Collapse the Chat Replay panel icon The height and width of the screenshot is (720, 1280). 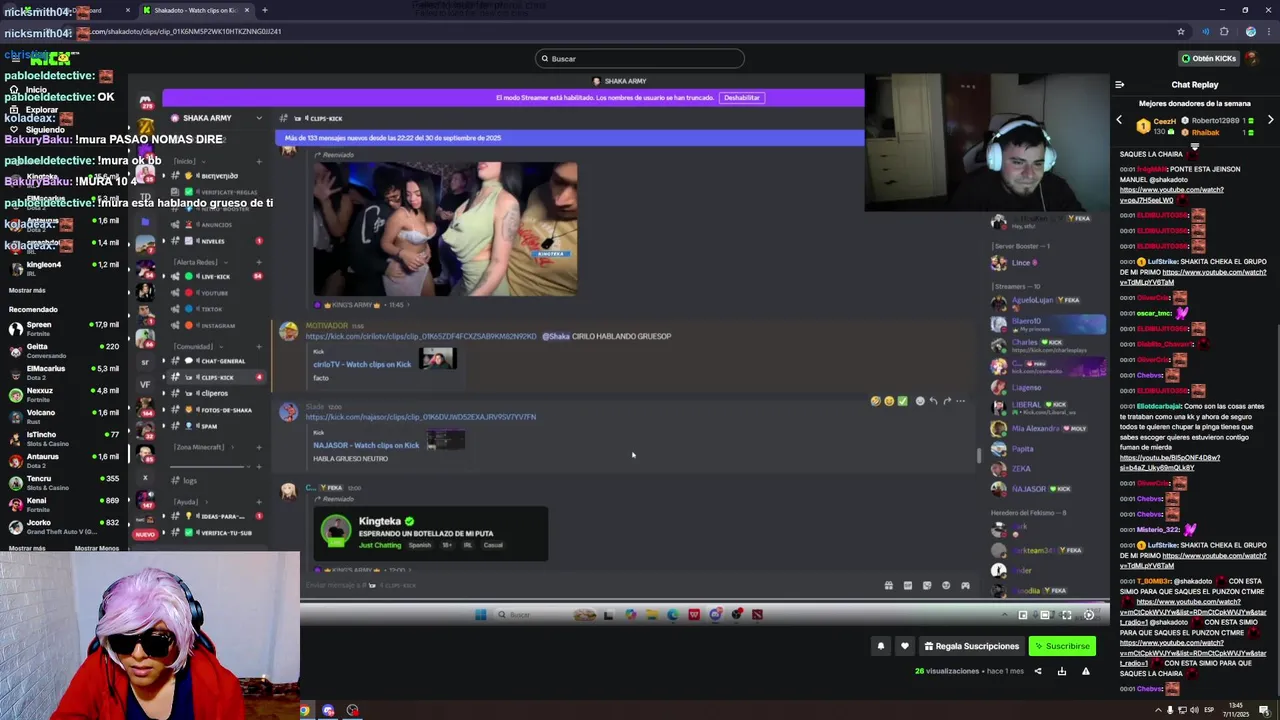tap(1119, 85)
